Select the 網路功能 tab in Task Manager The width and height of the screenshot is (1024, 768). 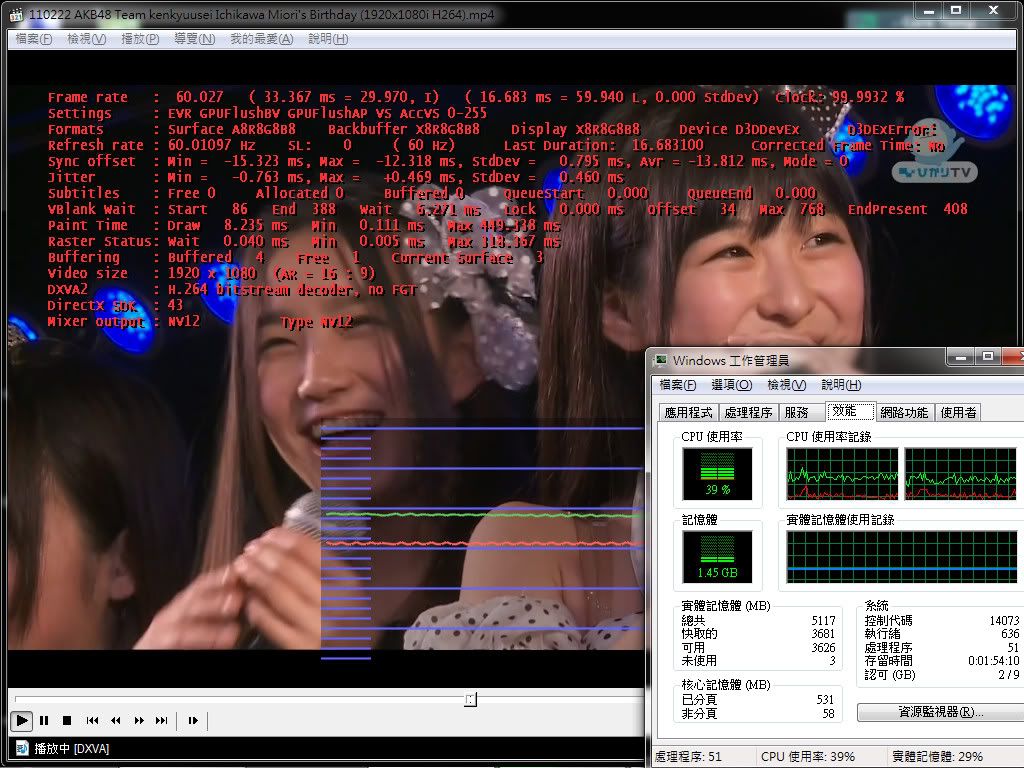click(x=903, y=412)
